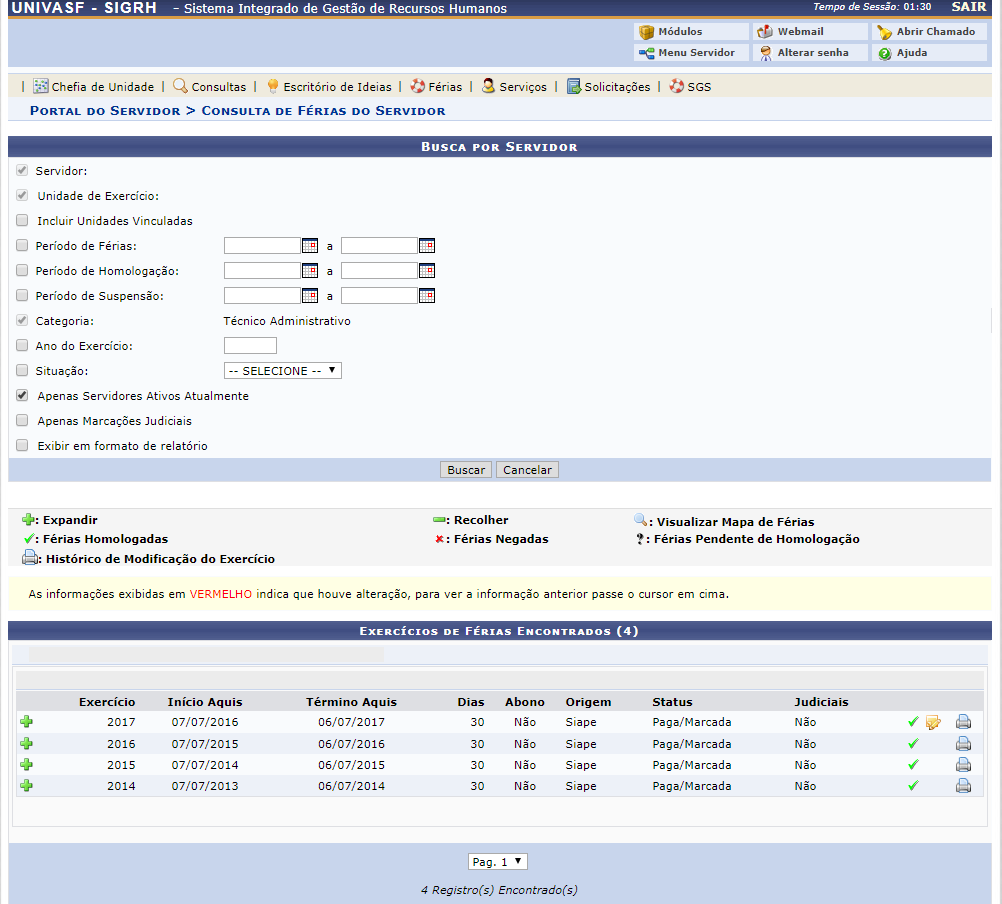Open the Consultas menu

tap(210, 87)
